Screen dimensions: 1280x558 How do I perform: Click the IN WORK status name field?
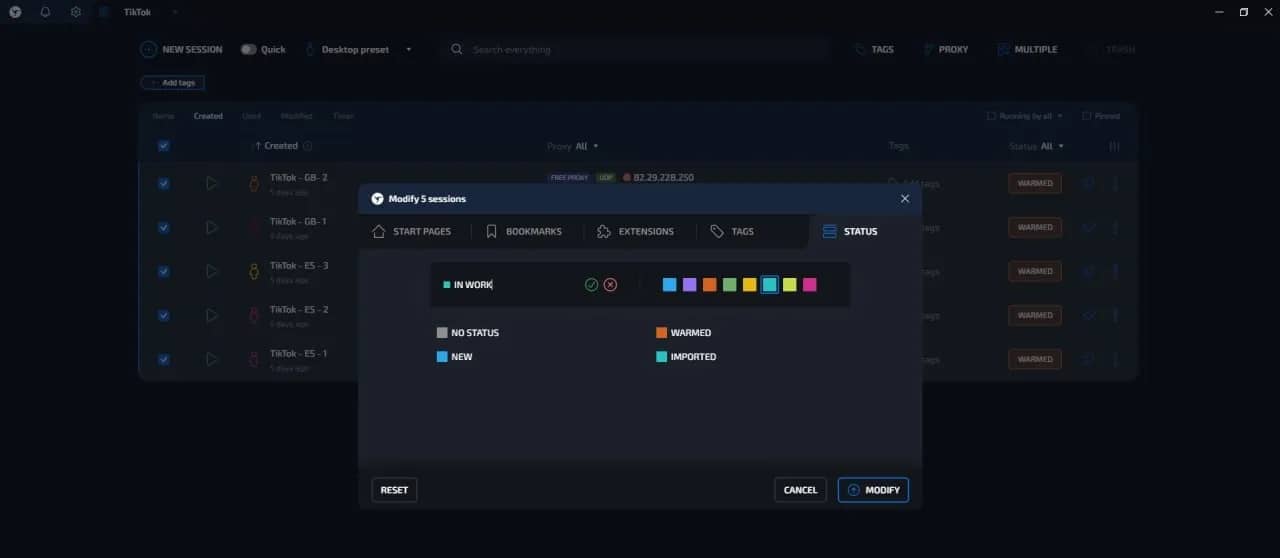[510, 285]
